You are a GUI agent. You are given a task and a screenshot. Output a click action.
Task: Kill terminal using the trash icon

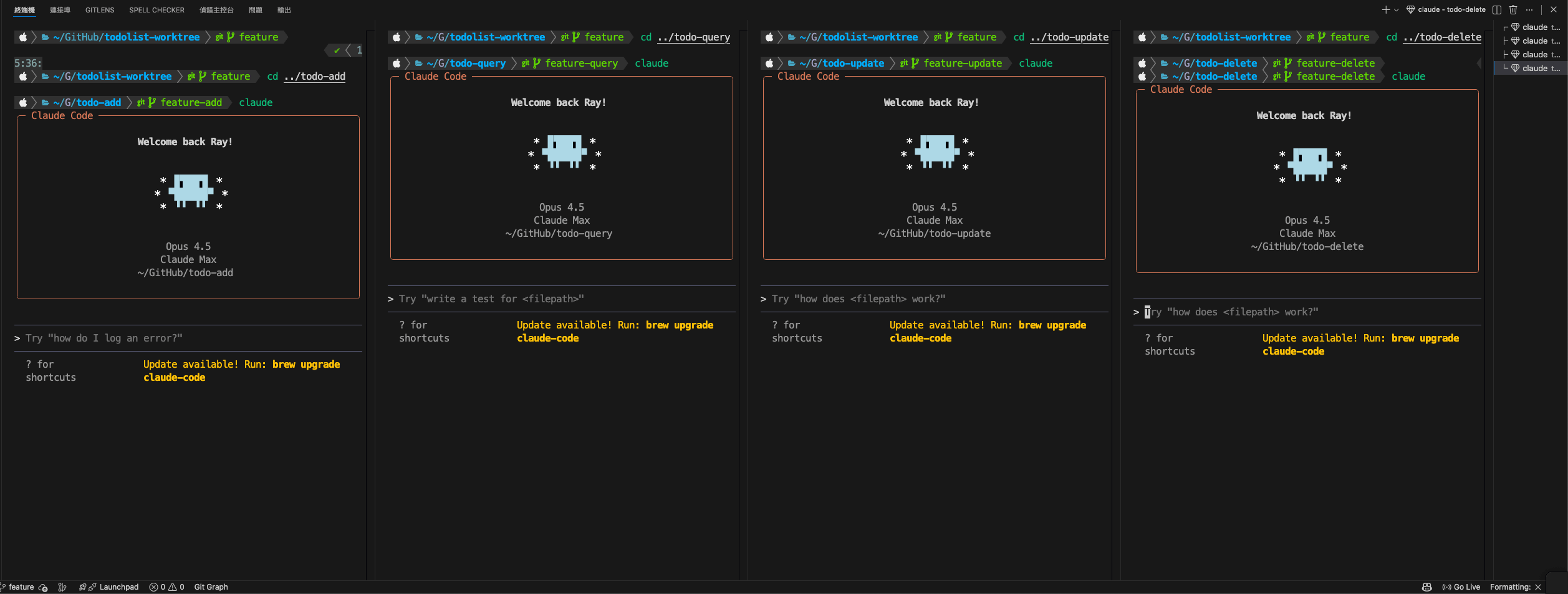point(1513,10)
